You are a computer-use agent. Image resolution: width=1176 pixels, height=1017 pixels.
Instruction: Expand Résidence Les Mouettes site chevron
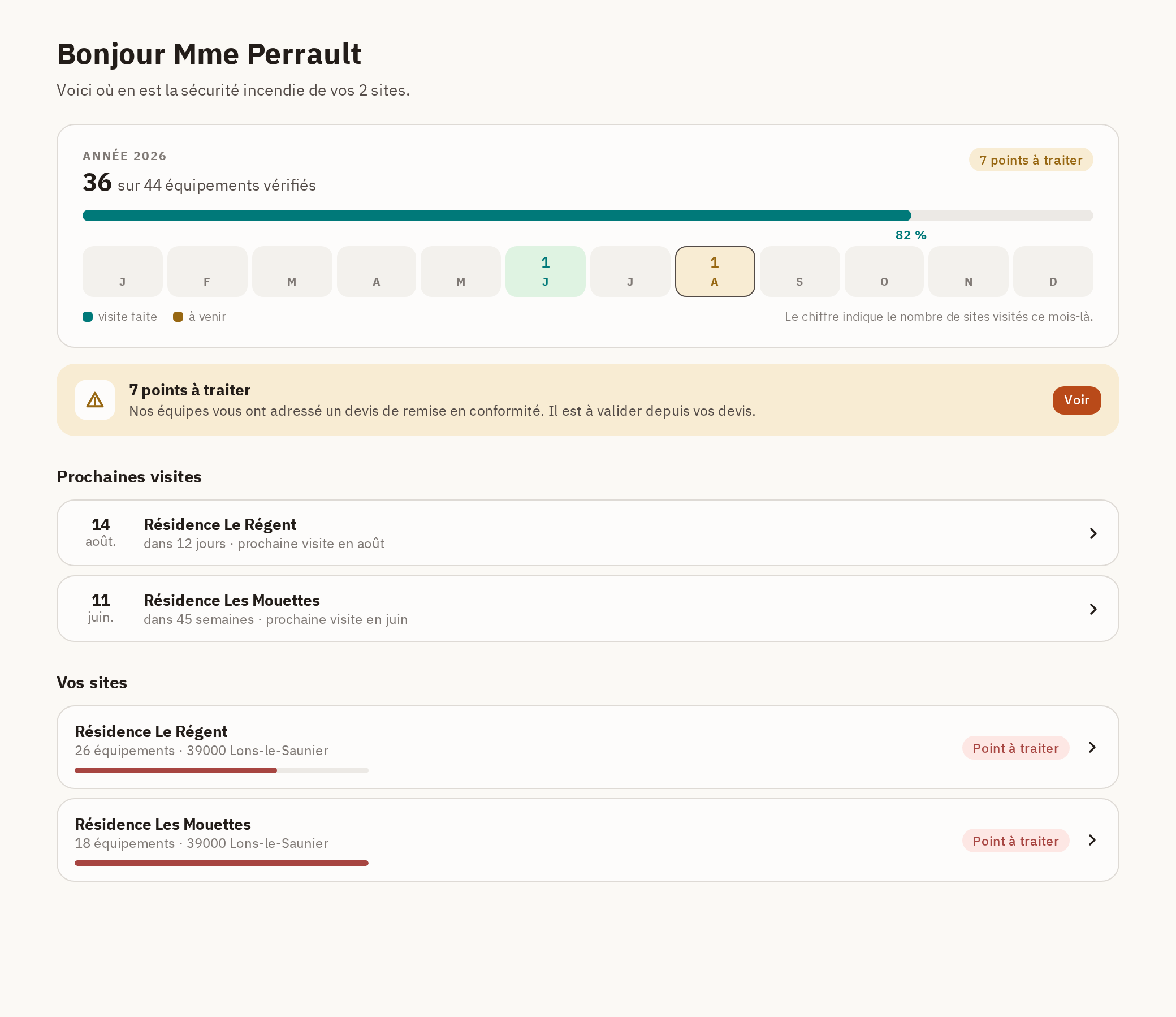(1091, 840)
